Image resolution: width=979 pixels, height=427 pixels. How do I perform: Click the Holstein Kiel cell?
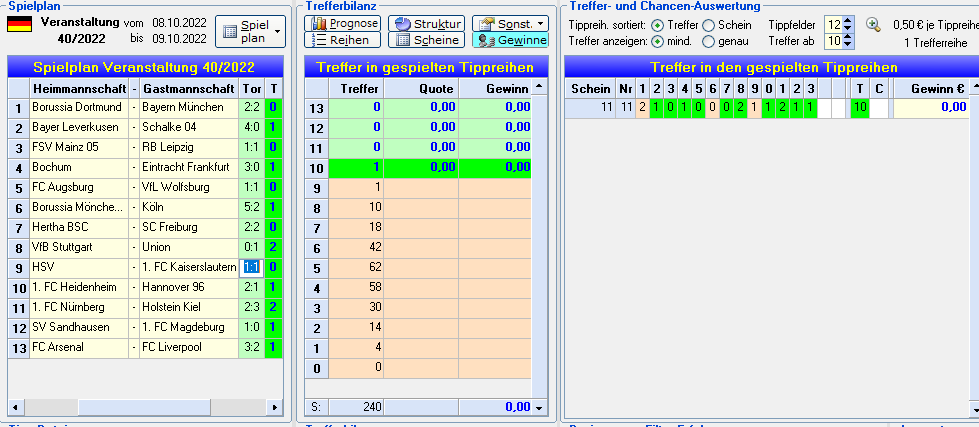(x=189, y=307)
